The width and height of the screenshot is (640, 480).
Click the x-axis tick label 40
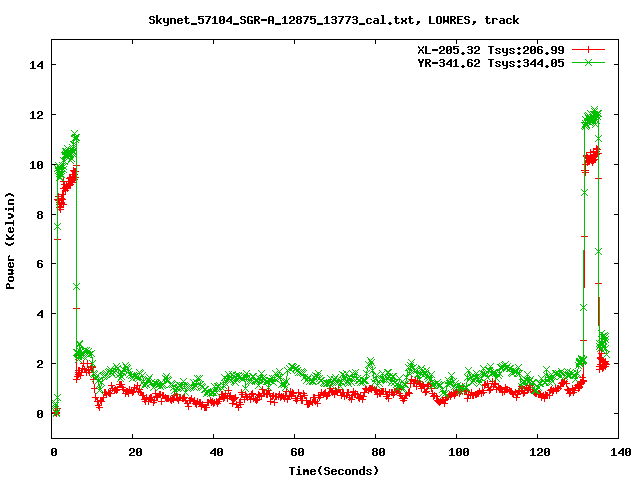coord(216,452)
